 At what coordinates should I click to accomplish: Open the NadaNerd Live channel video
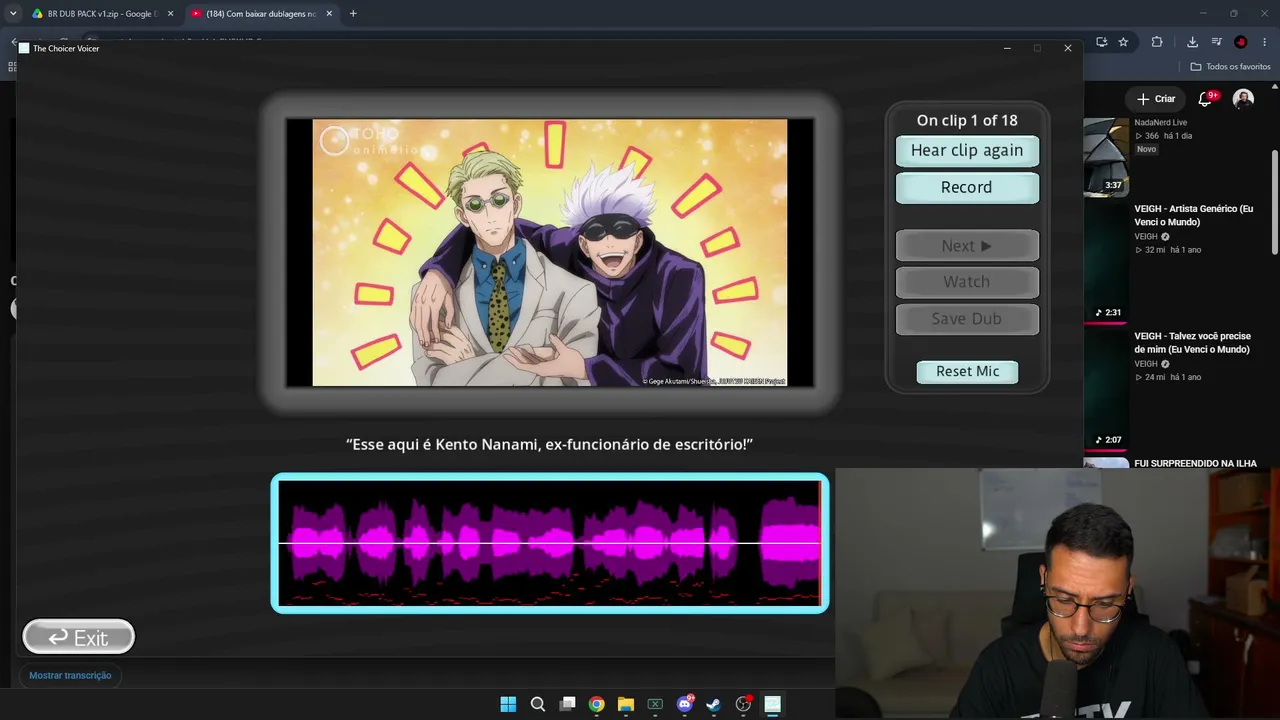tap(1160, 122)
